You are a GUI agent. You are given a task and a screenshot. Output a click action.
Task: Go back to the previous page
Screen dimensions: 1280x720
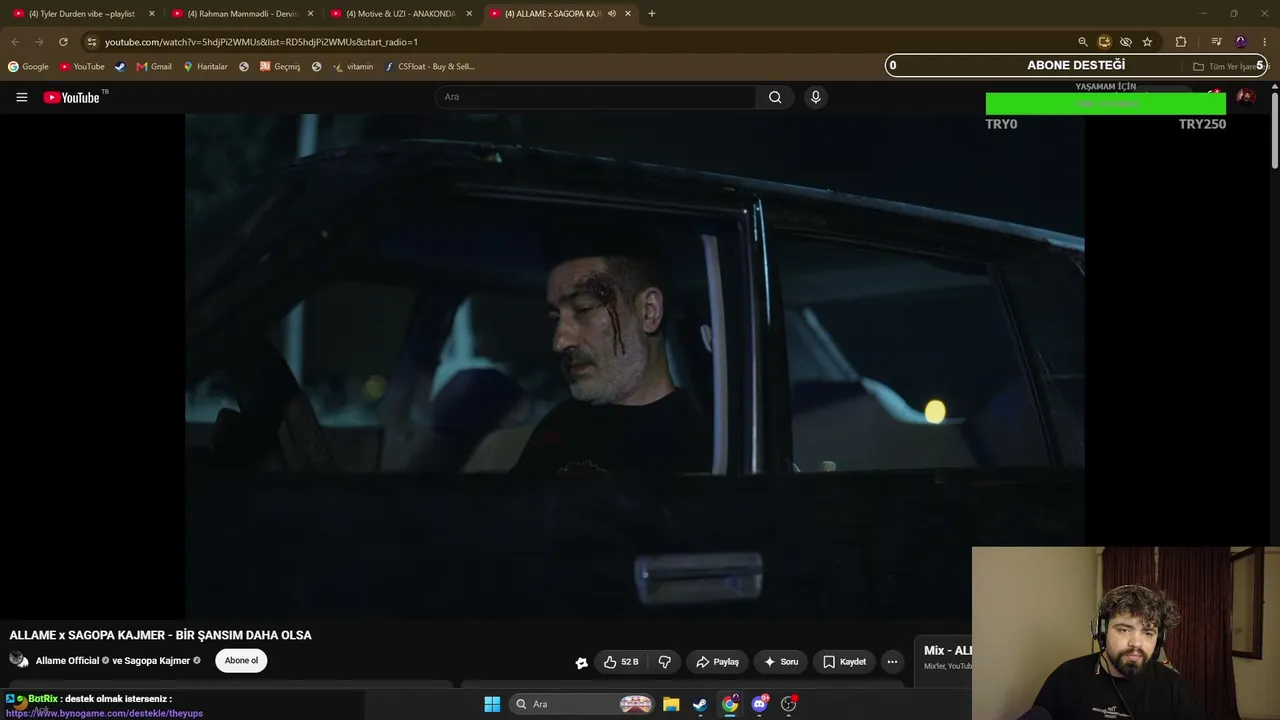point(15,42)
